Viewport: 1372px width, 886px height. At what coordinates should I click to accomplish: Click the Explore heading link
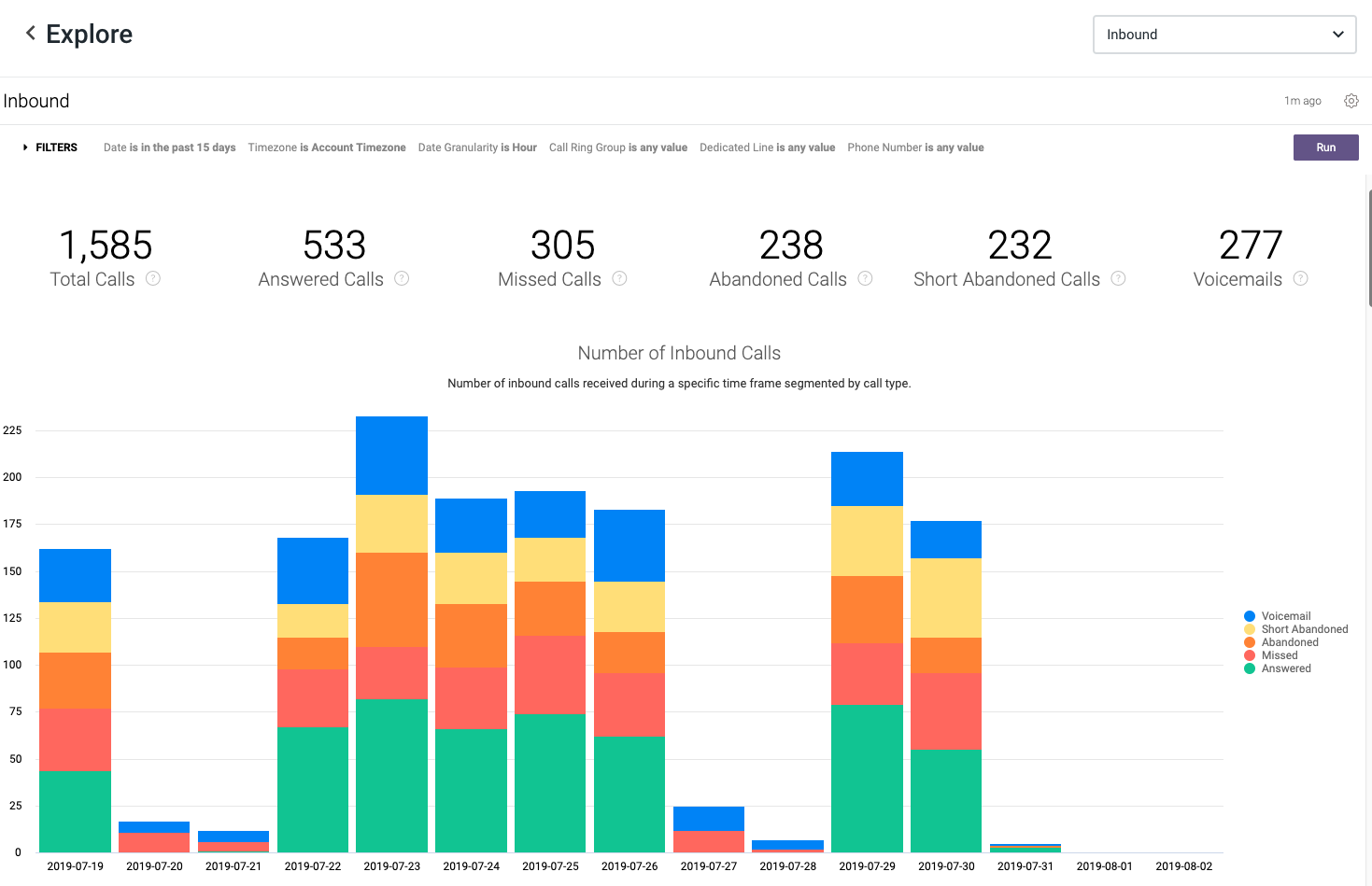point(90,35)
